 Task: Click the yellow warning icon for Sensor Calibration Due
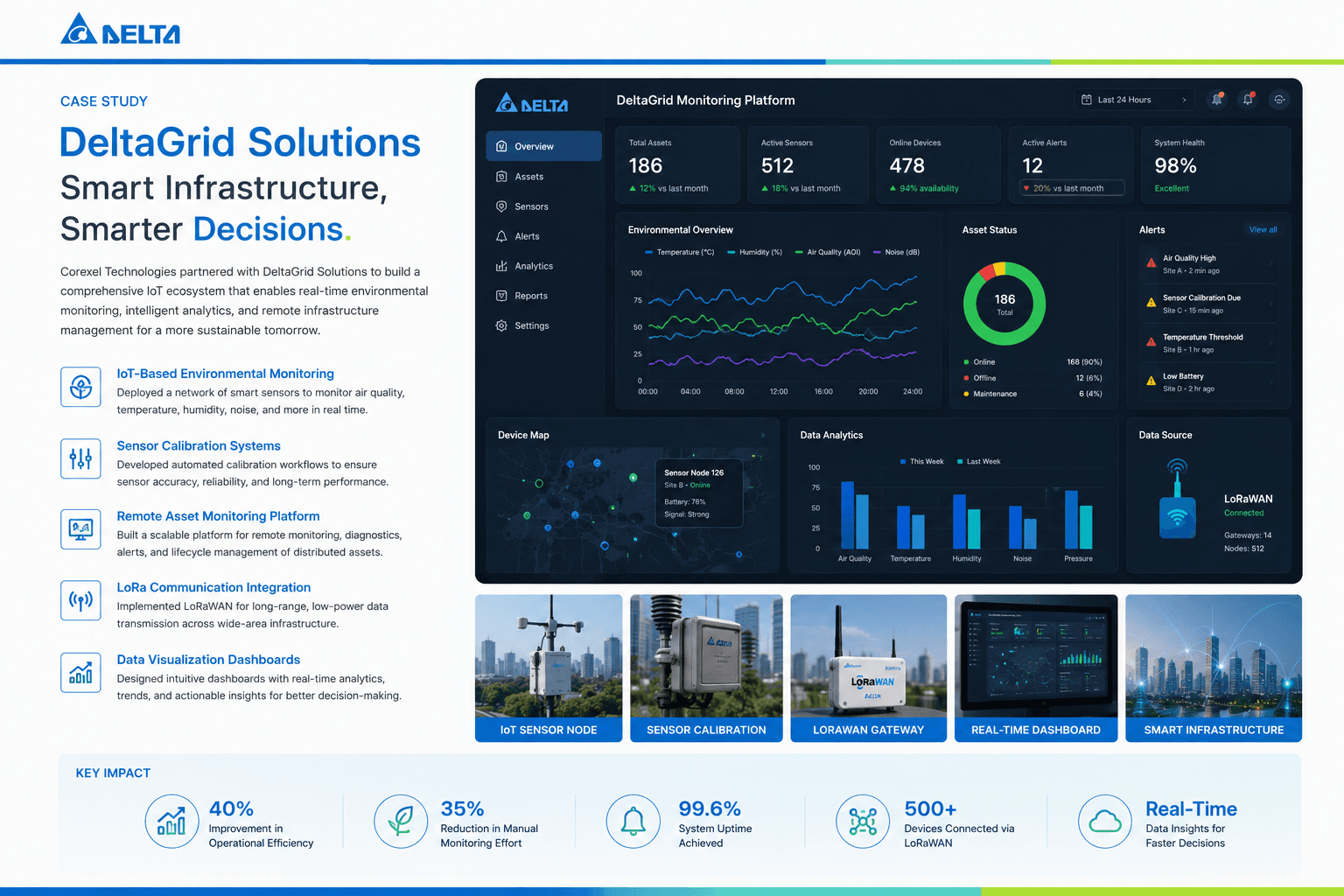coord(1151,303)
